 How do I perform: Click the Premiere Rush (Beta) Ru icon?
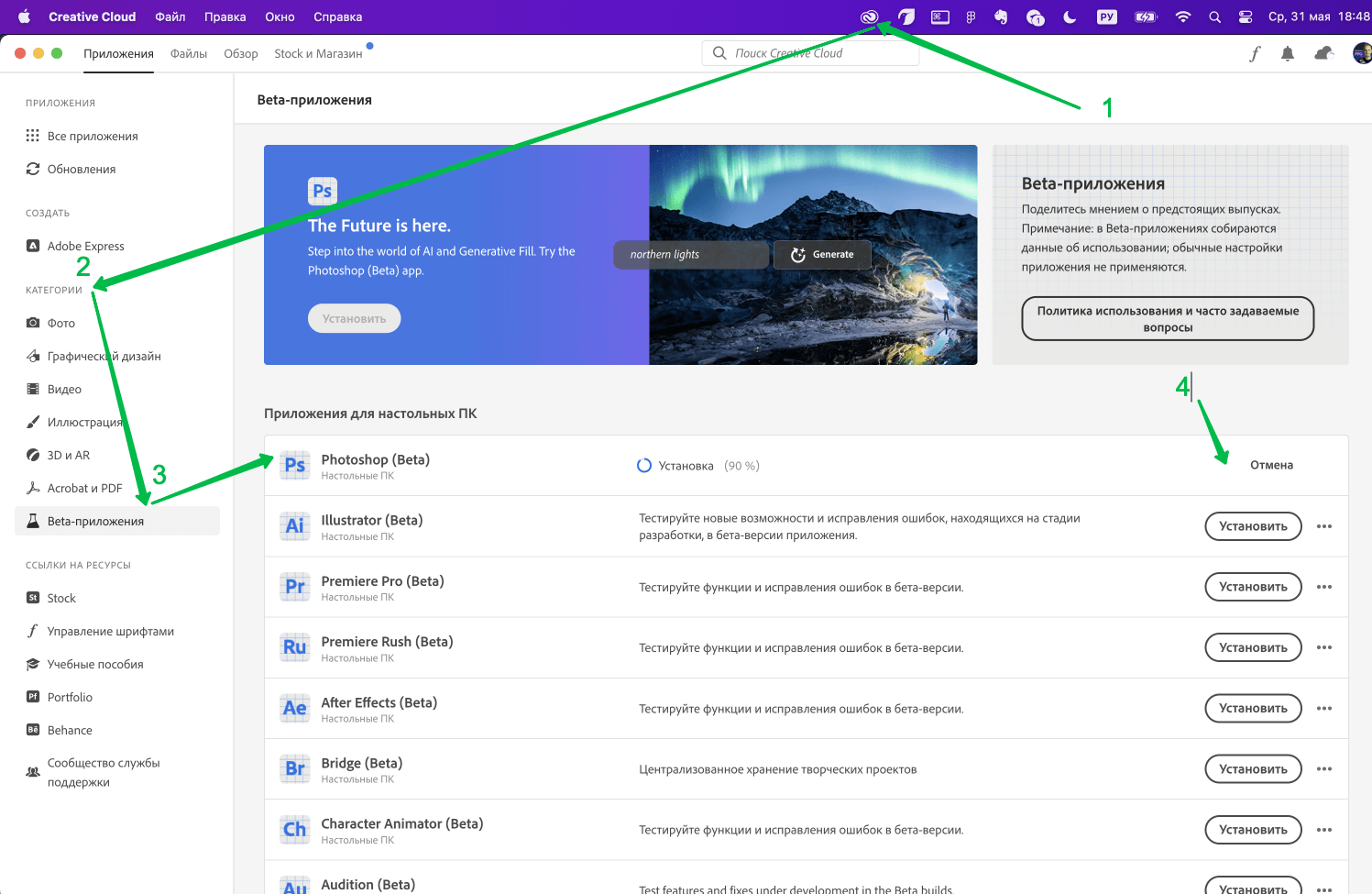click(x=295, y=647)
